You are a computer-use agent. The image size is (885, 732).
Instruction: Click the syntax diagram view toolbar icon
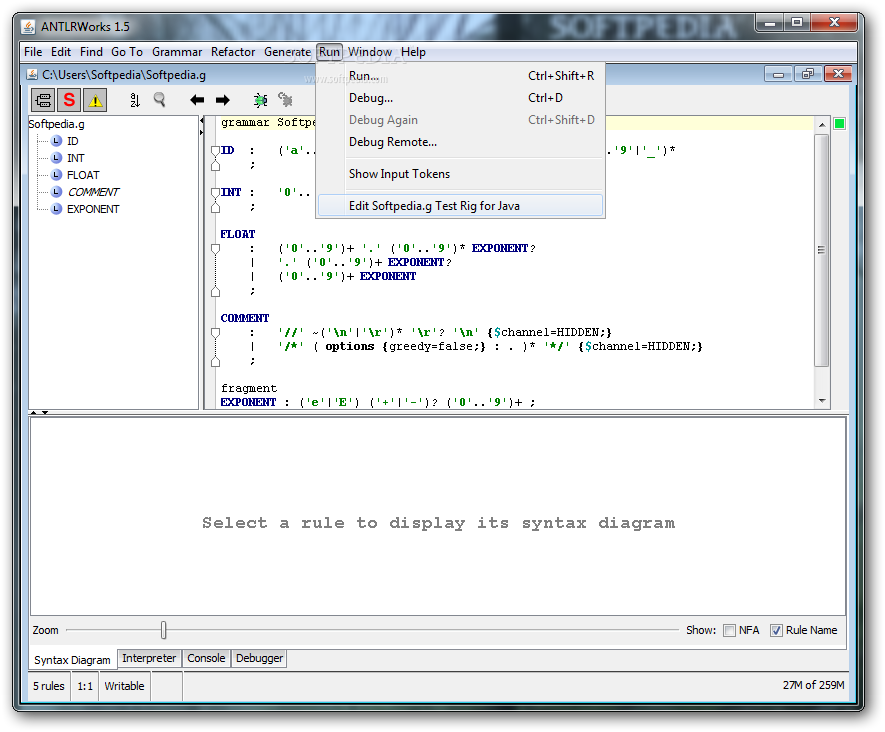pos(43,99)
